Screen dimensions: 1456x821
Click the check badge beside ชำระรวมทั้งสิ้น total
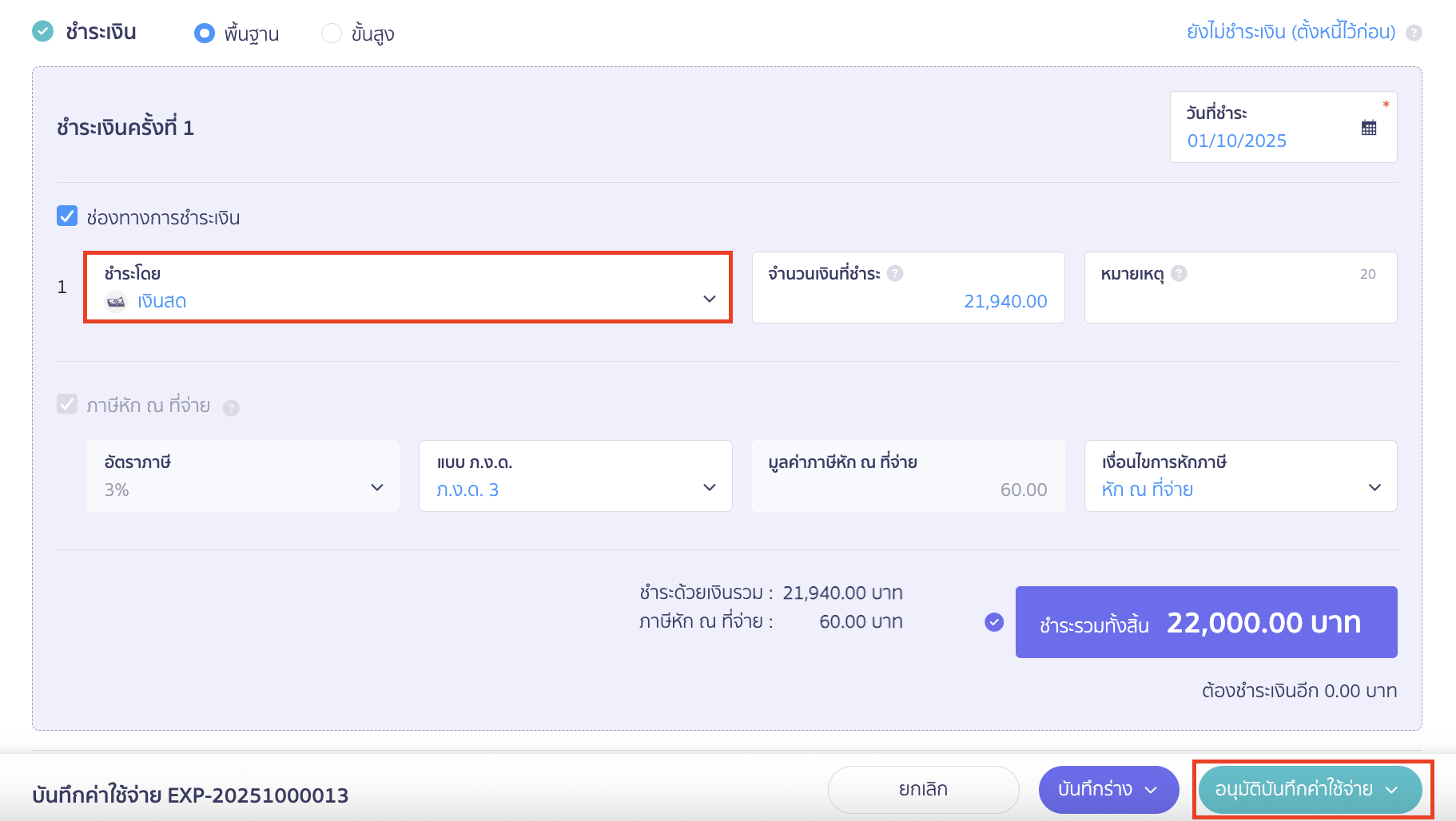(x=993, y=621)
